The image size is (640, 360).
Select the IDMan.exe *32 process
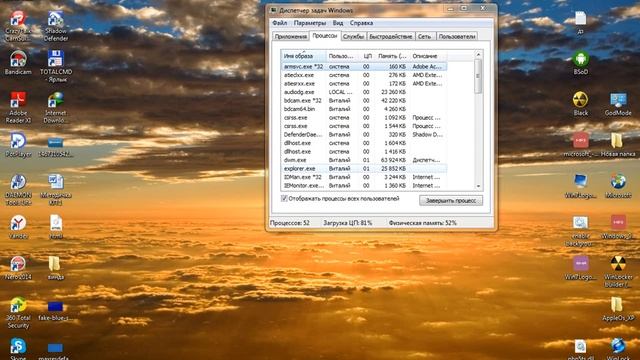(364, 177)
